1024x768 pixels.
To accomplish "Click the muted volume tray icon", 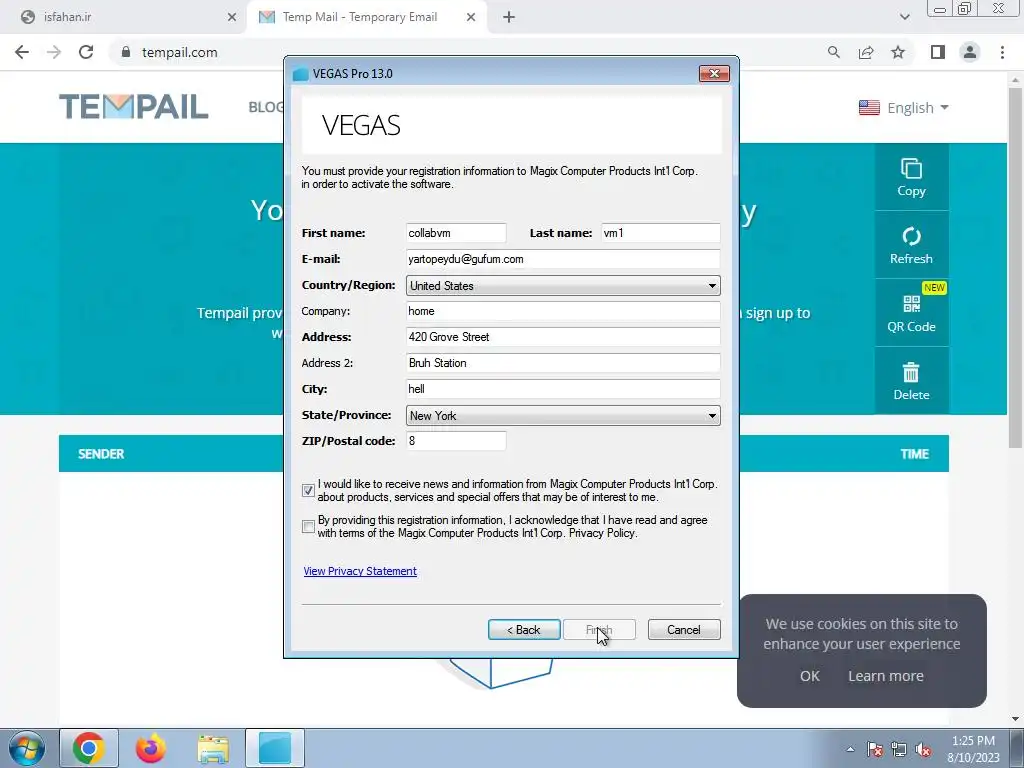I will 923,749.
